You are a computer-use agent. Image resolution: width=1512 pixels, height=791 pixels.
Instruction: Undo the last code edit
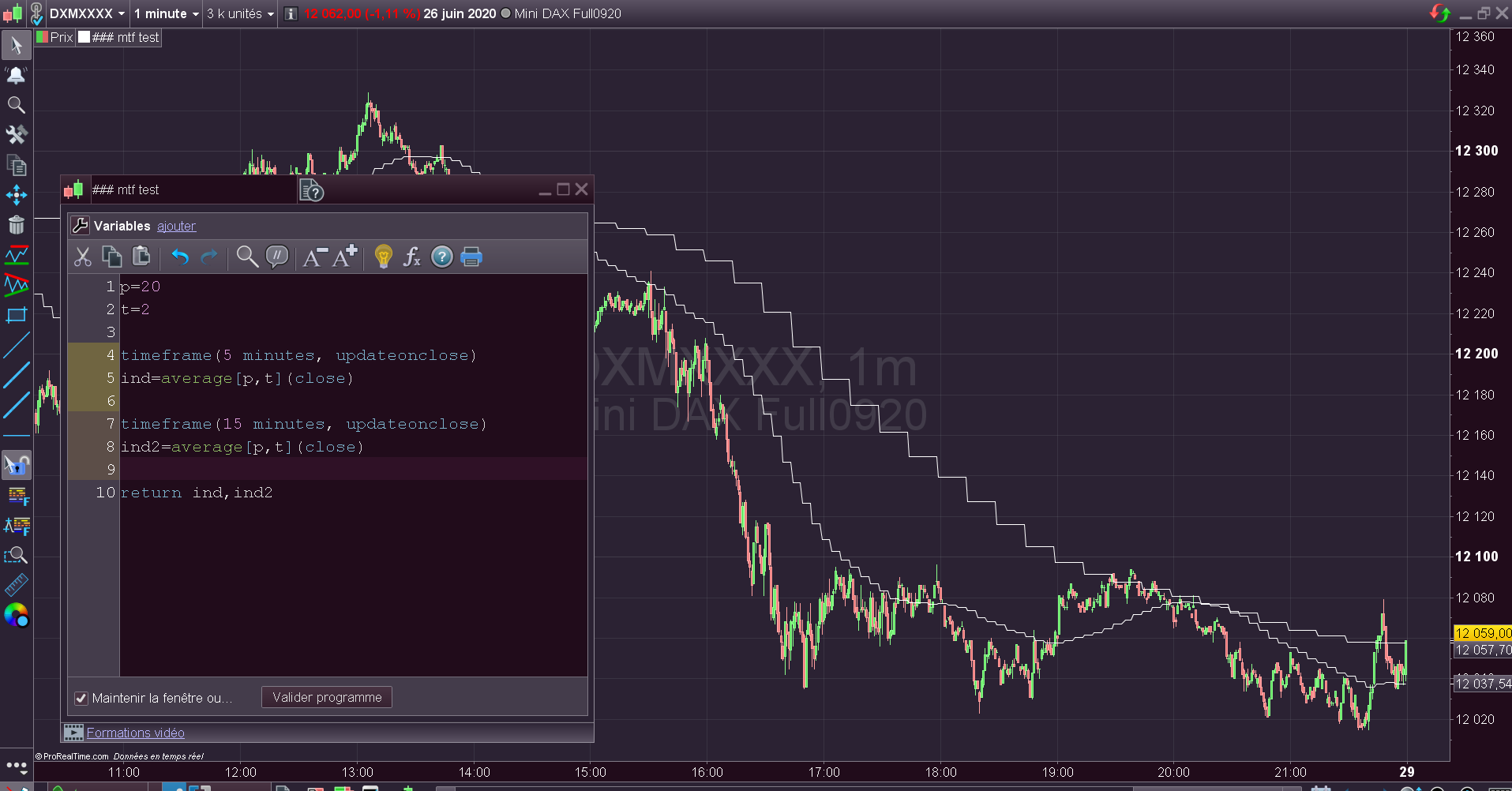[180, 257]
